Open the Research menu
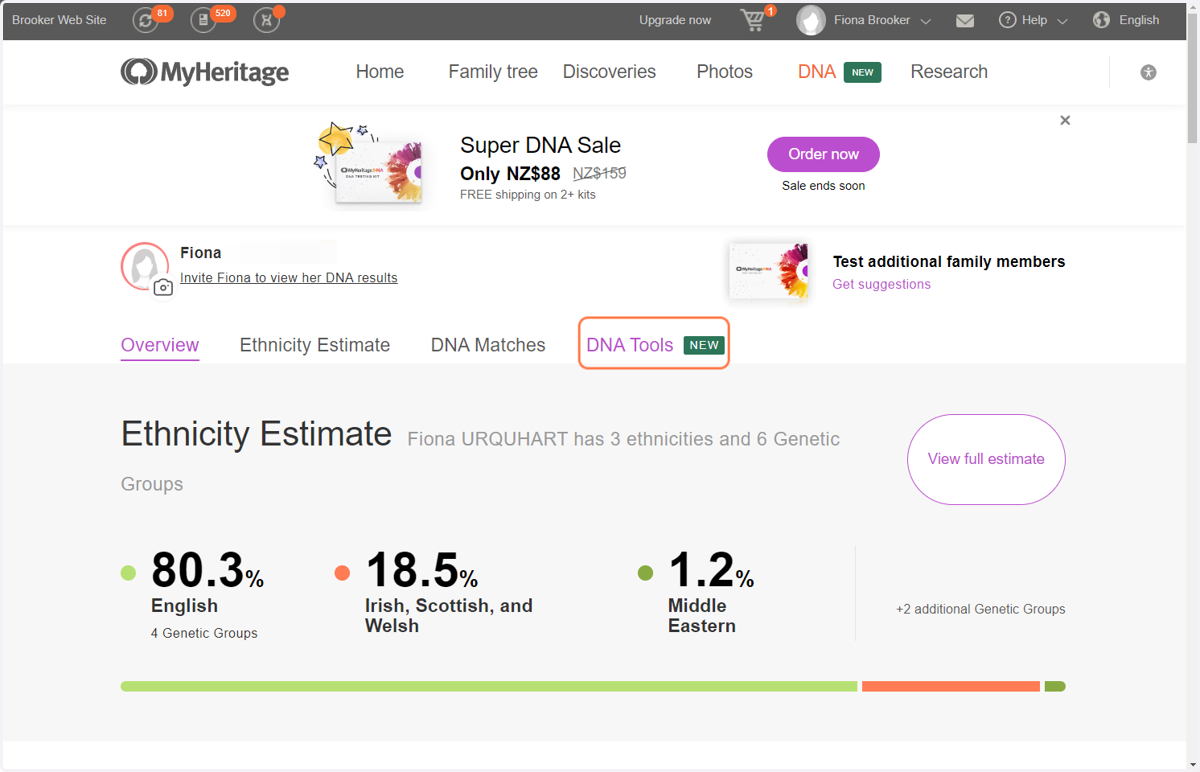1200x772 pixels. (949, 72)
